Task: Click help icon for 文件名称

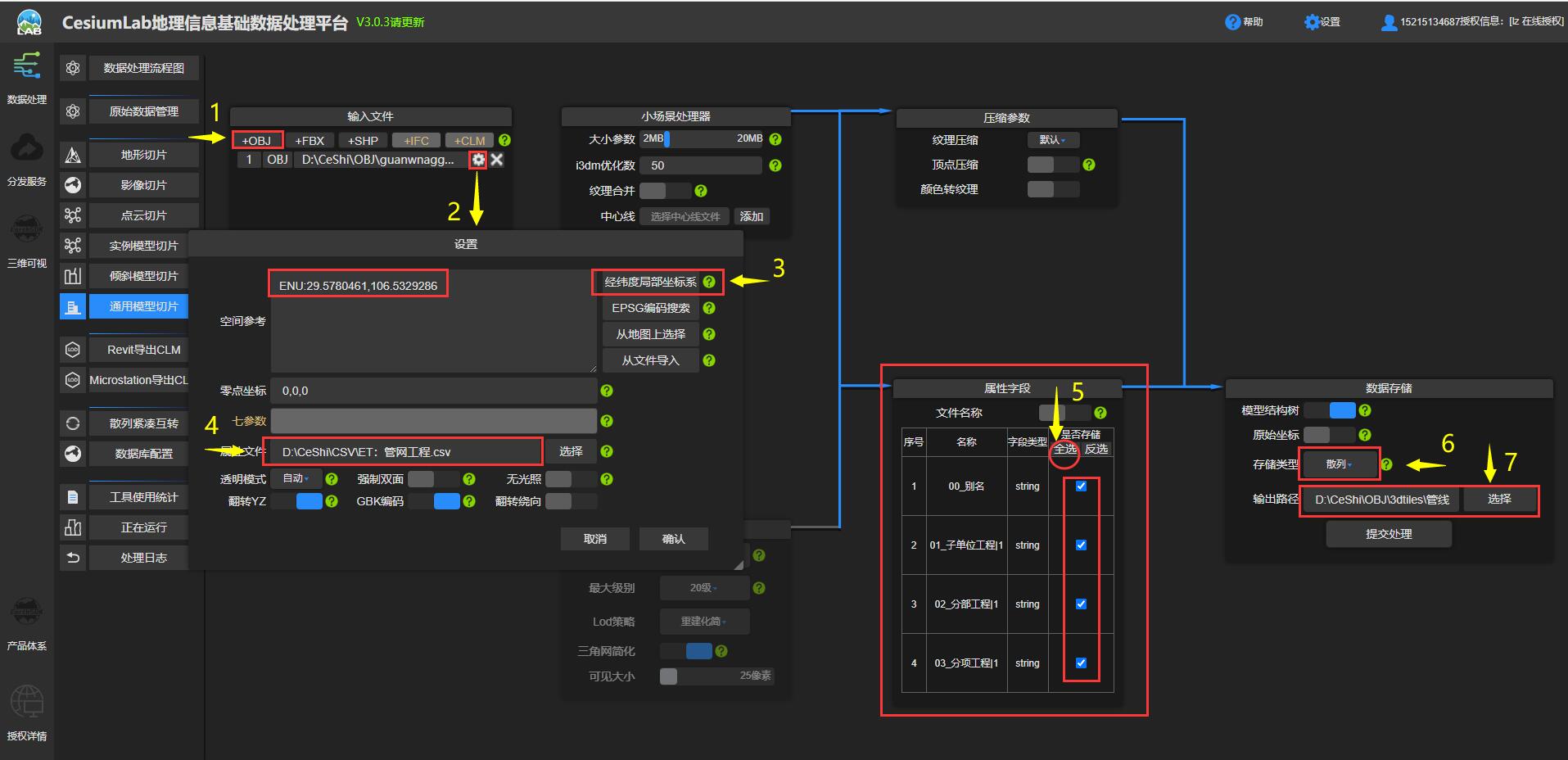Action: (1100, 413)
